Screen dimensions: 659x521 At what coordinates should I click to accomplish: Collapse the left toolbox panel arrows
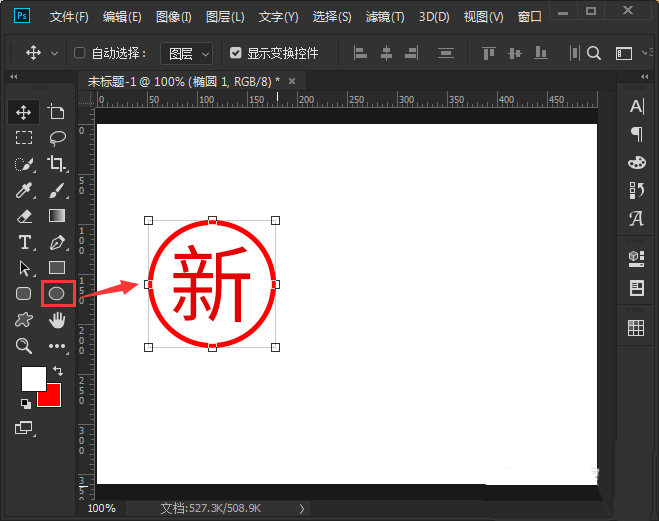(x=14, y=76)
